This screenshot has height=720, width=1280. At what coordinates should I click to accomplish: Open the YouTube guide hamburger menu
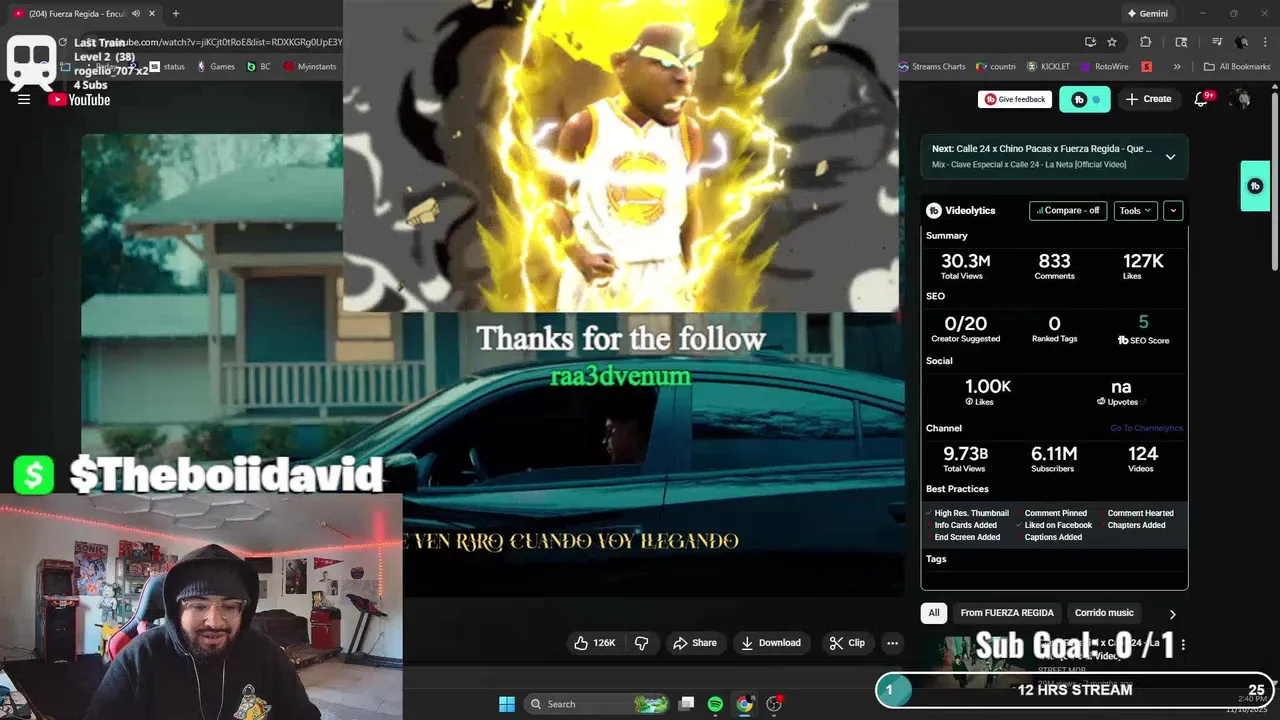click(x=24, y=99)
